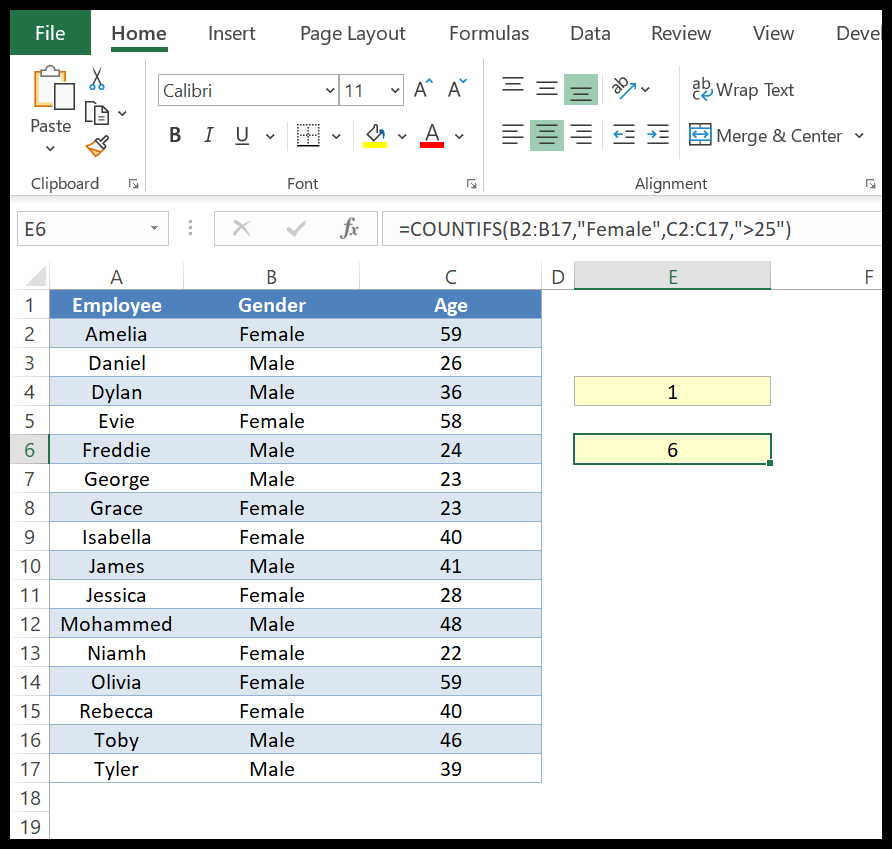Screen dimensions: 892x849
Task: Open the Data ribbon tab
Action: [x=590, y=33]
